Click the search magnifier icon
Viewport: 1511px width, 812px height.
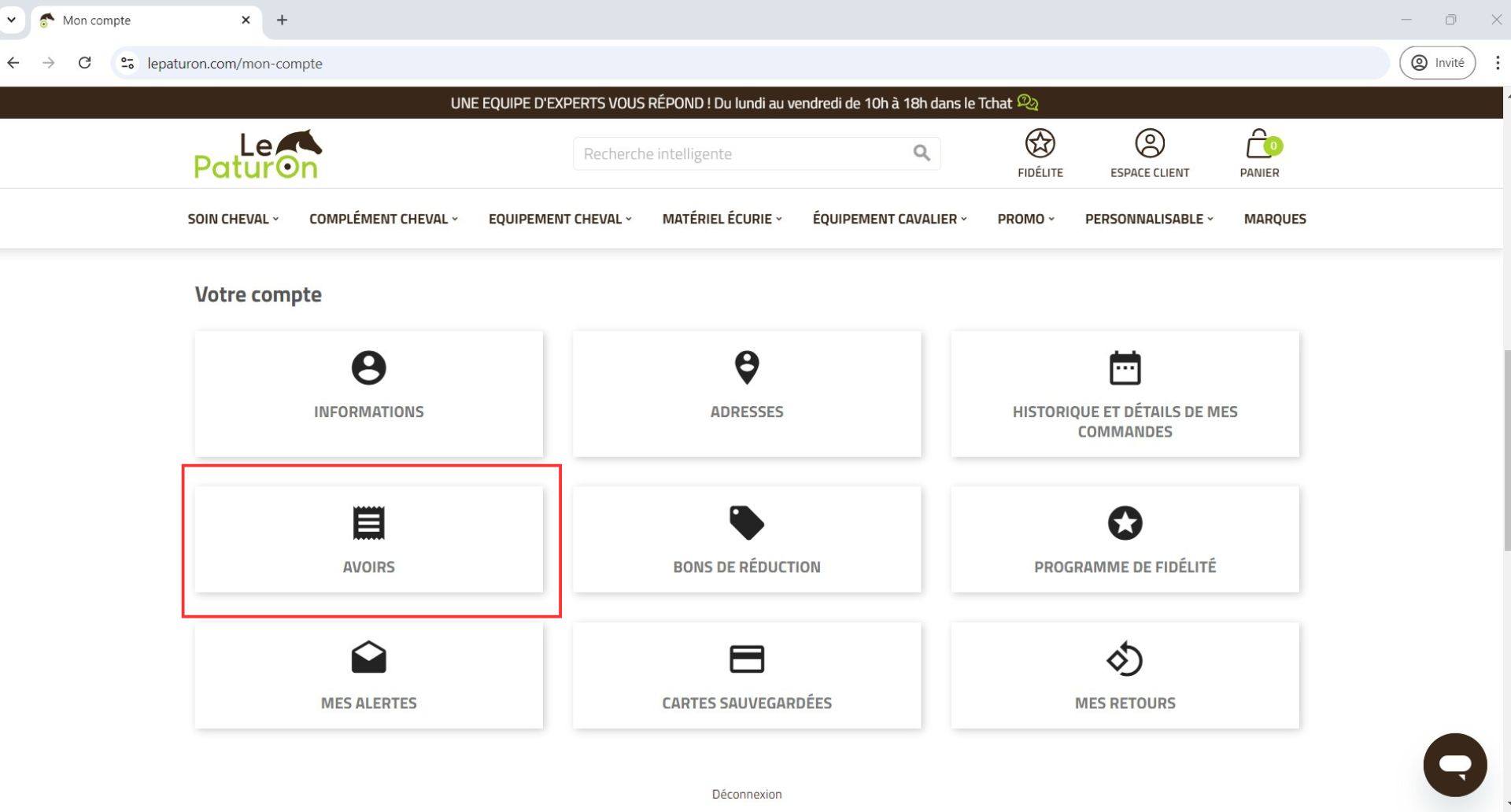(922, 153)
